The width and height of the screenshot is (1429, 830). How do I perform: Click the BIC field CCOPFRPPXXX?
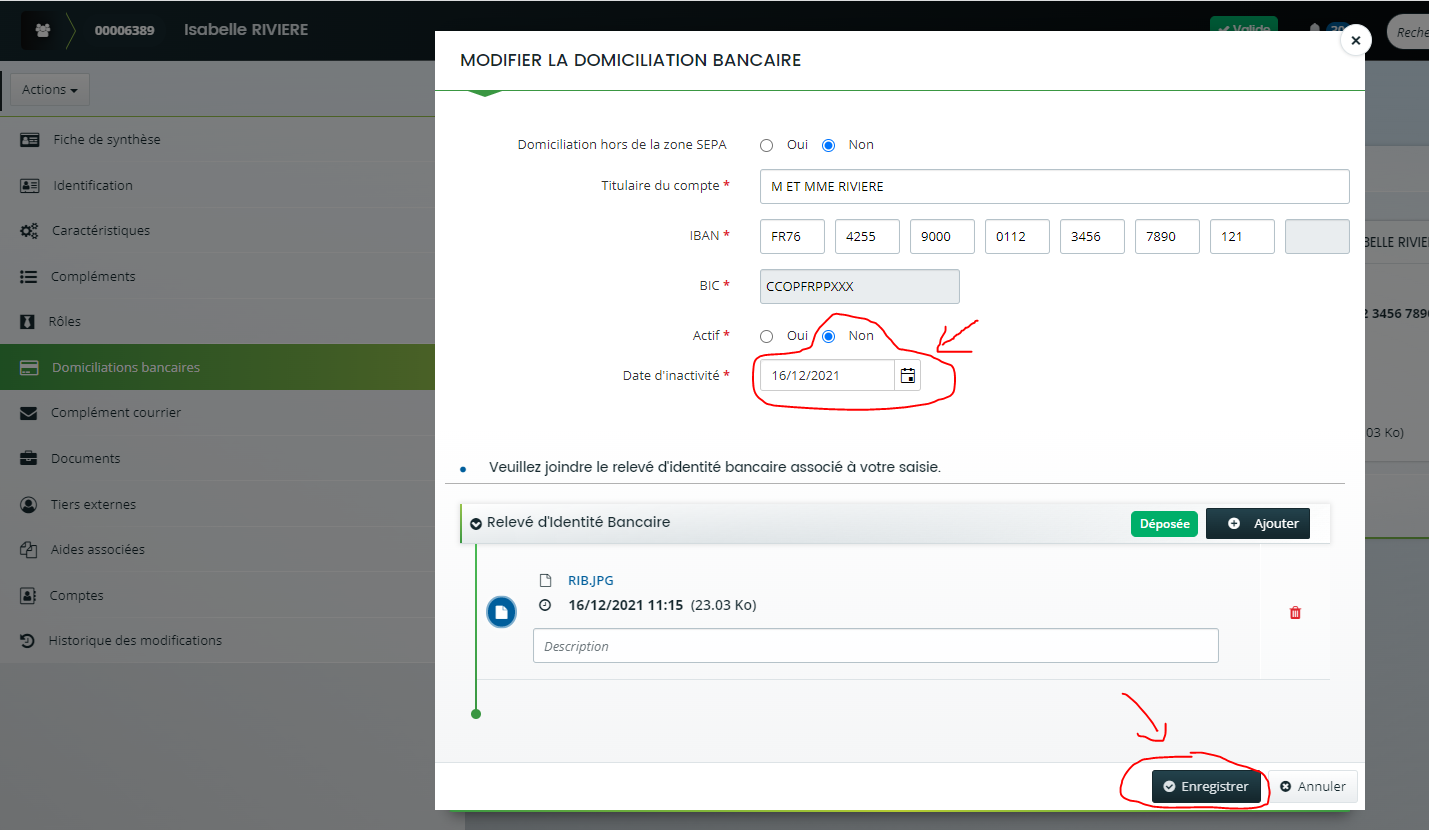point(860,286)
